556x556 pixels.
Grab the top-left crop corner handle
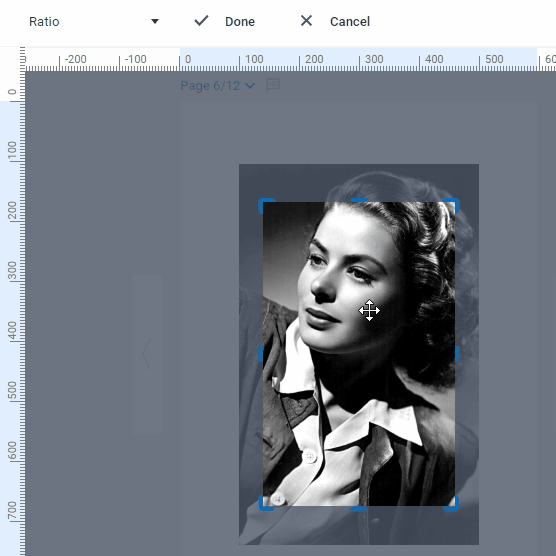[266, 205]
